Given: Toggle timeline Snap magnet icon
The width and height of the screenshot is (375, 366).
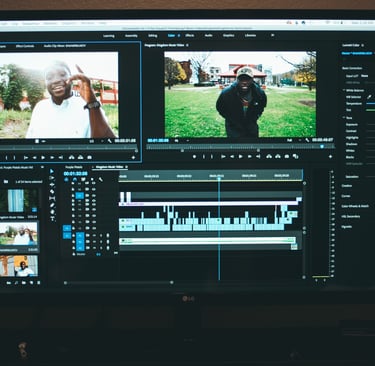Looking at the screenshot, I should 75,180.
